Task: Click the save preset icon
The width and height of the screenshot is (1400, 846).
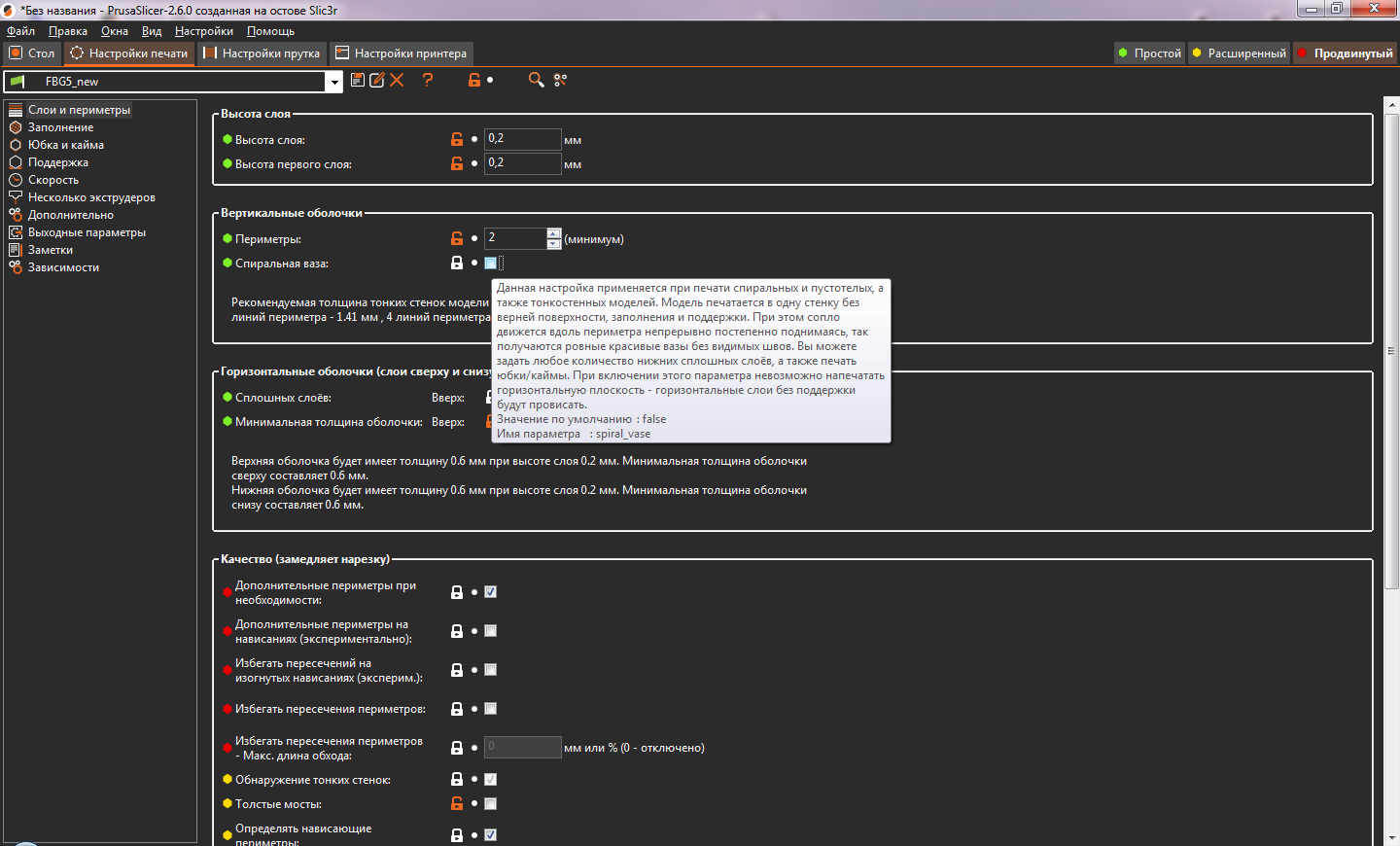Action: [358, 80]
